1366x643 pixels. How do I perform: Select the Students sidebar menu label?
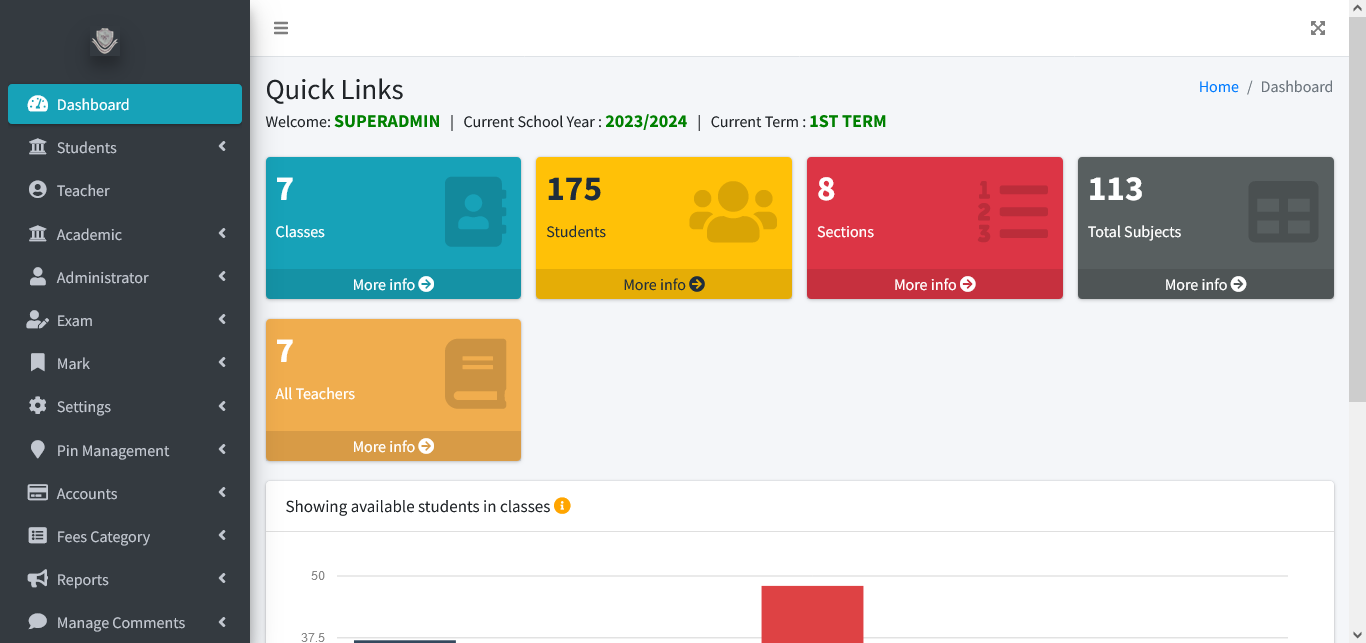click(x=87, y=147)
